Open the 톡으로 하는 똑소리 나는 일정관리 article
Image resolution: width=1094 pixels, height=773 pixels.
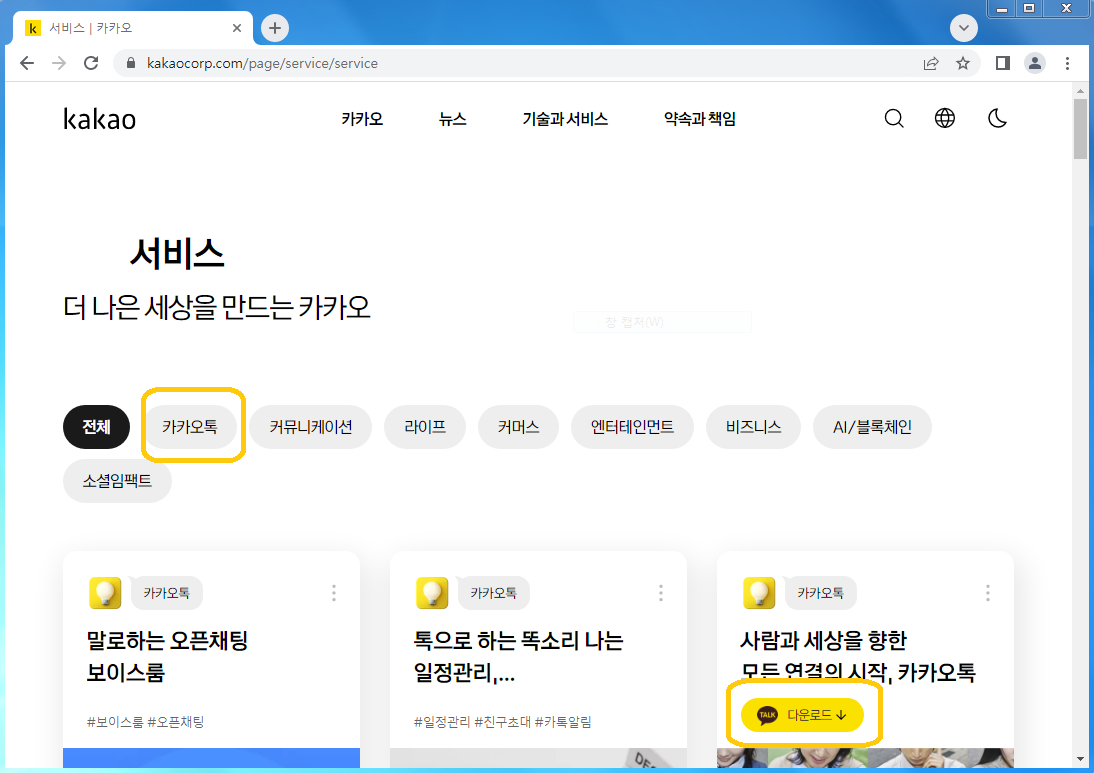tap(518, 656)
